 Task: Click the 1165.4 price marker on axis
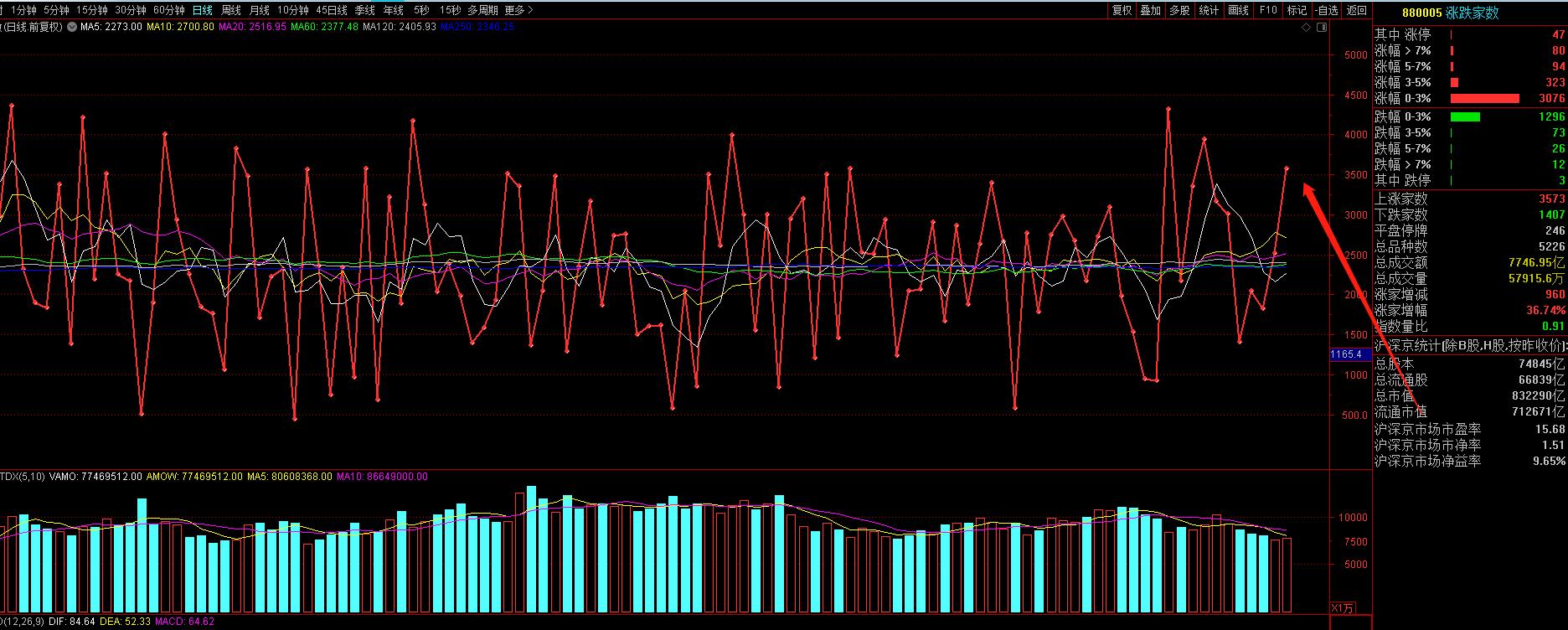point(1346,354)
